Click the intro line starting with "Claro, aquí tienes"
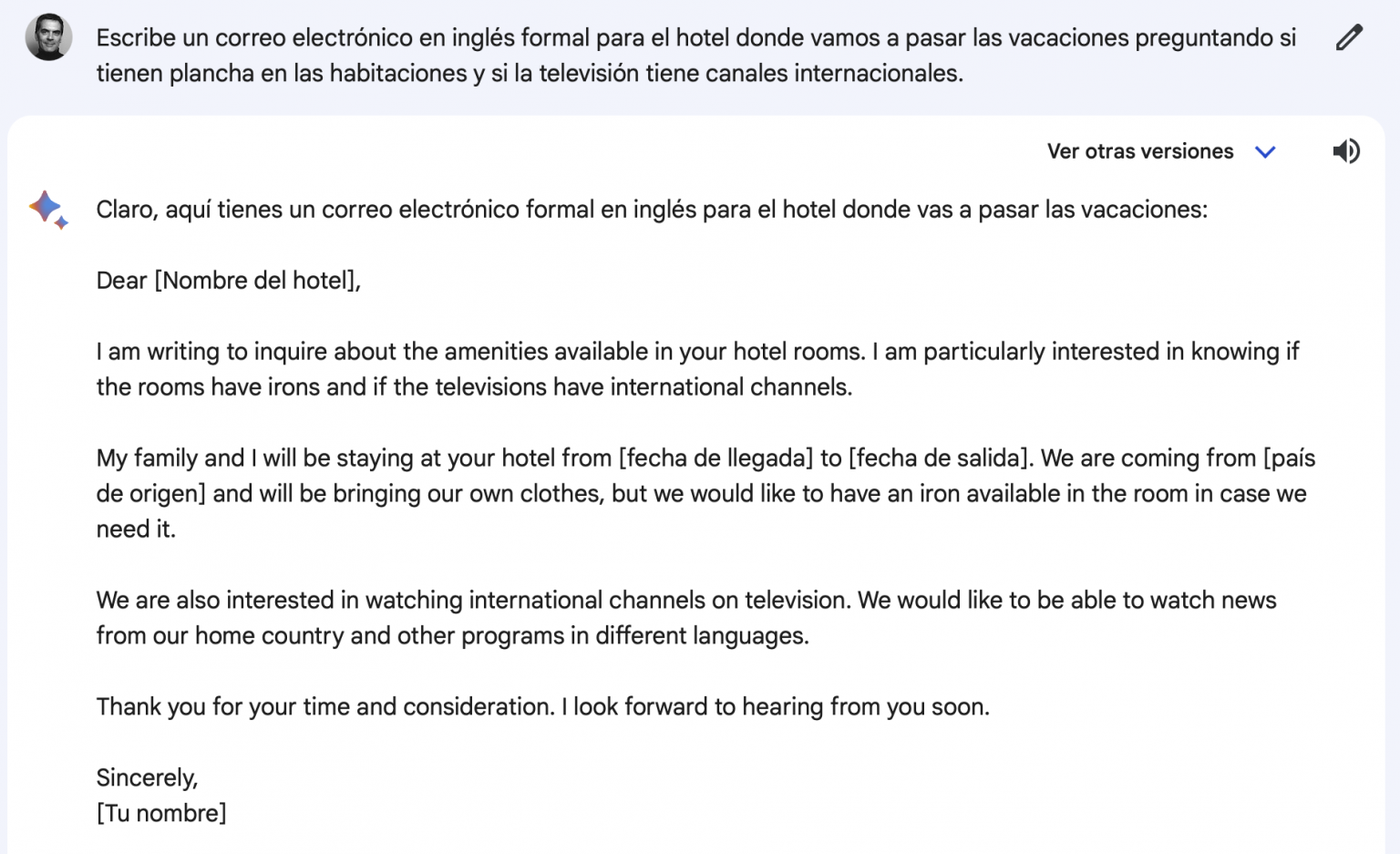The height and width of the screenshot is (854, 1400). point(651,210)
